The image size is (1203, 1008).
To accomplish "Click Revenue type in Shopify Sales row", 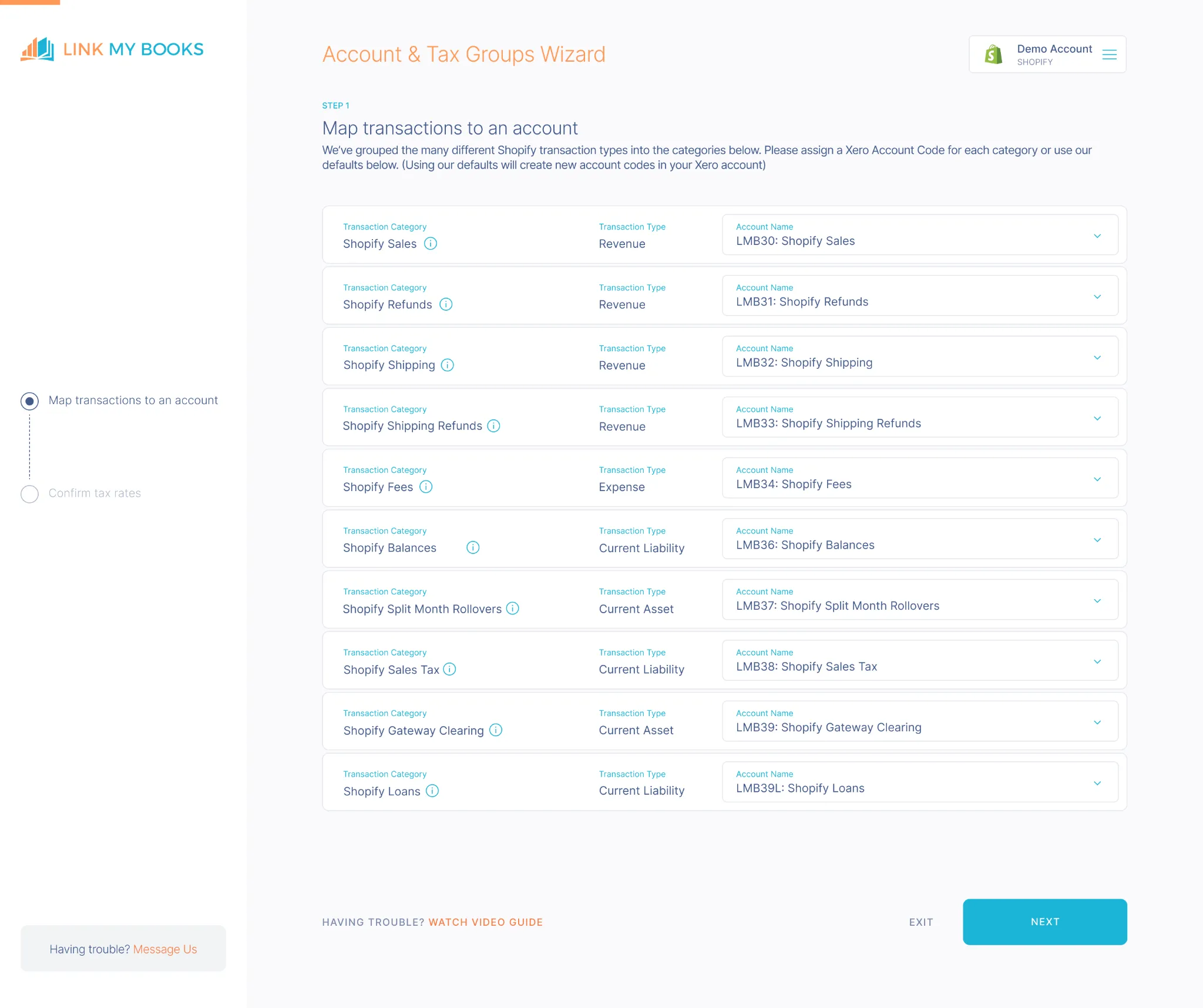I will click(622, 244).
